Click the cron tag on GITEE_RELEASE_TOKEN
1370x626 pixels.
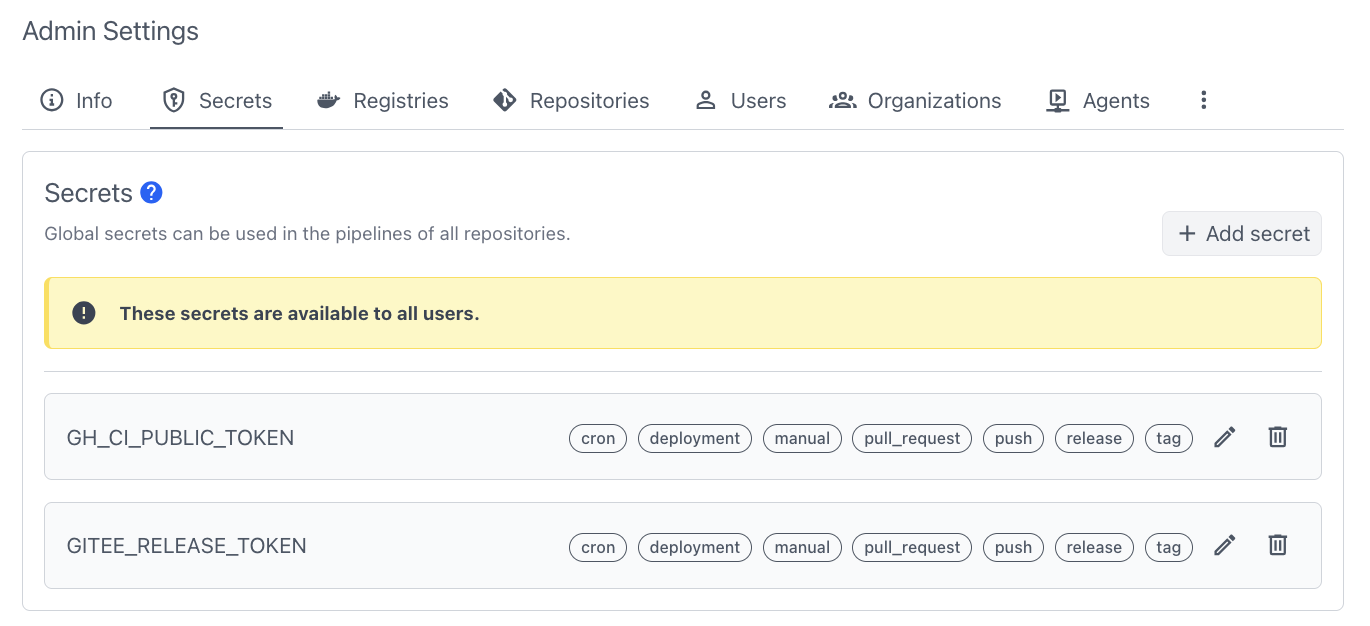598,547
